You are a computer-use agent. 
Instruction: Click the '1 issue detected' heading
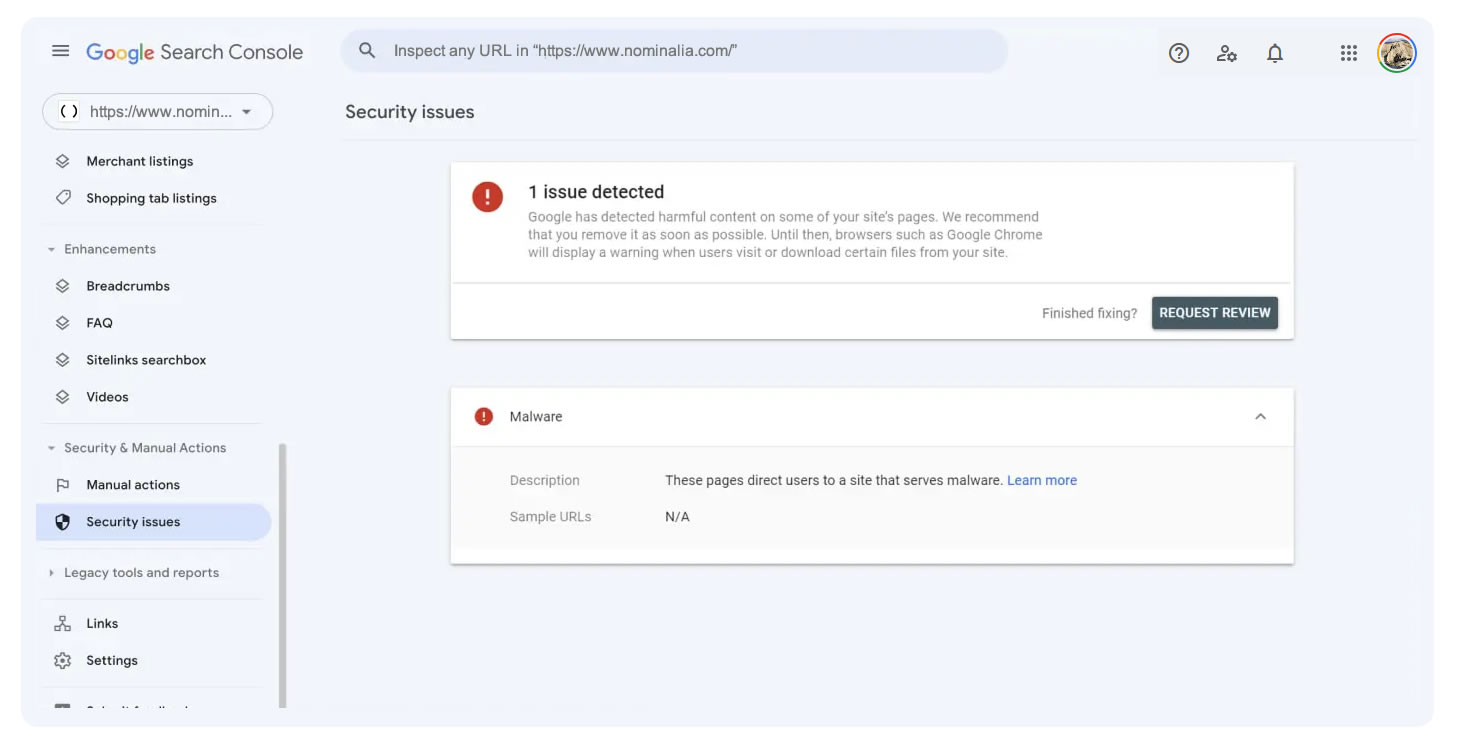tap(596, 192)
